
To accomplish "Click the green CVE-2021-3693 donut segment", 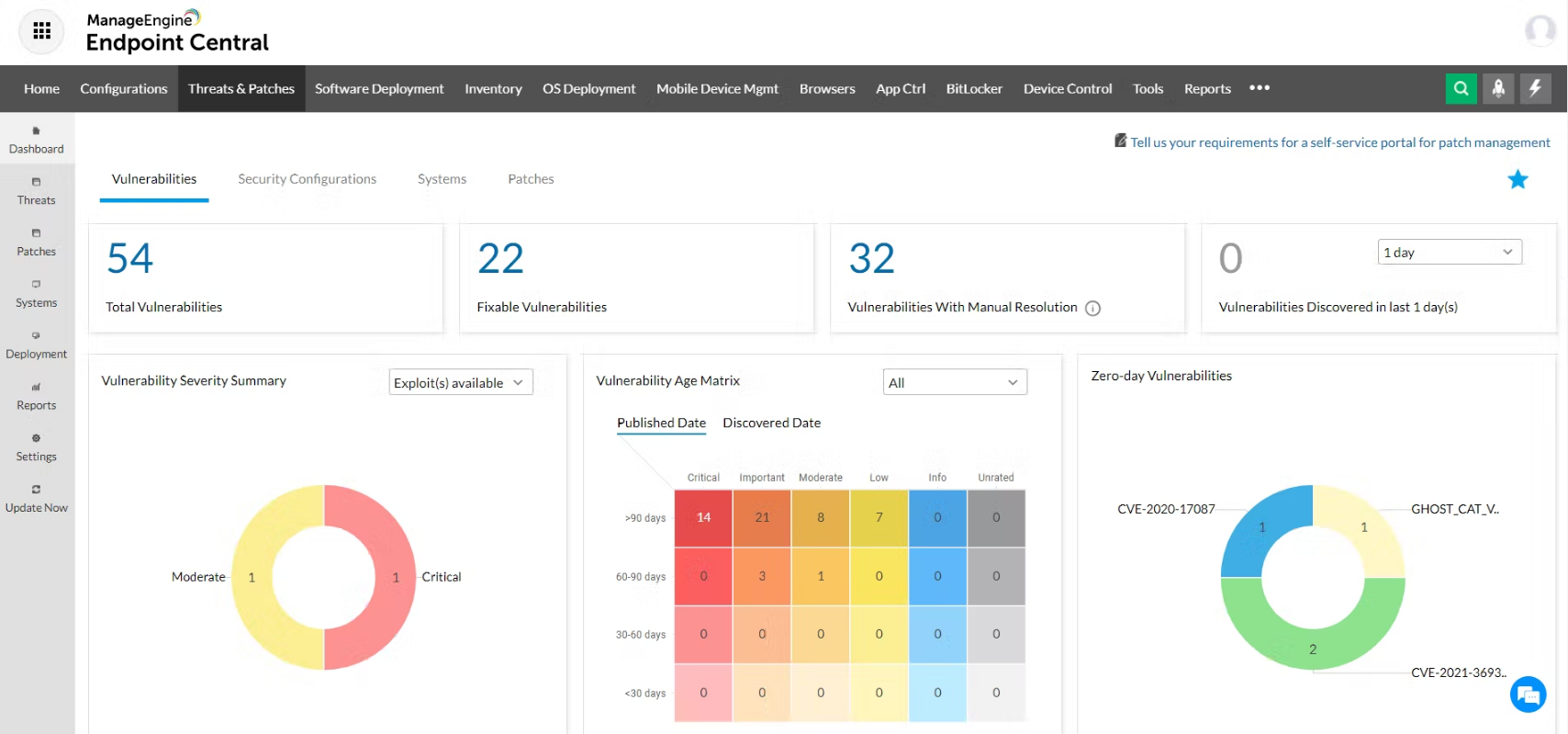I will (x=1313, y=649).
